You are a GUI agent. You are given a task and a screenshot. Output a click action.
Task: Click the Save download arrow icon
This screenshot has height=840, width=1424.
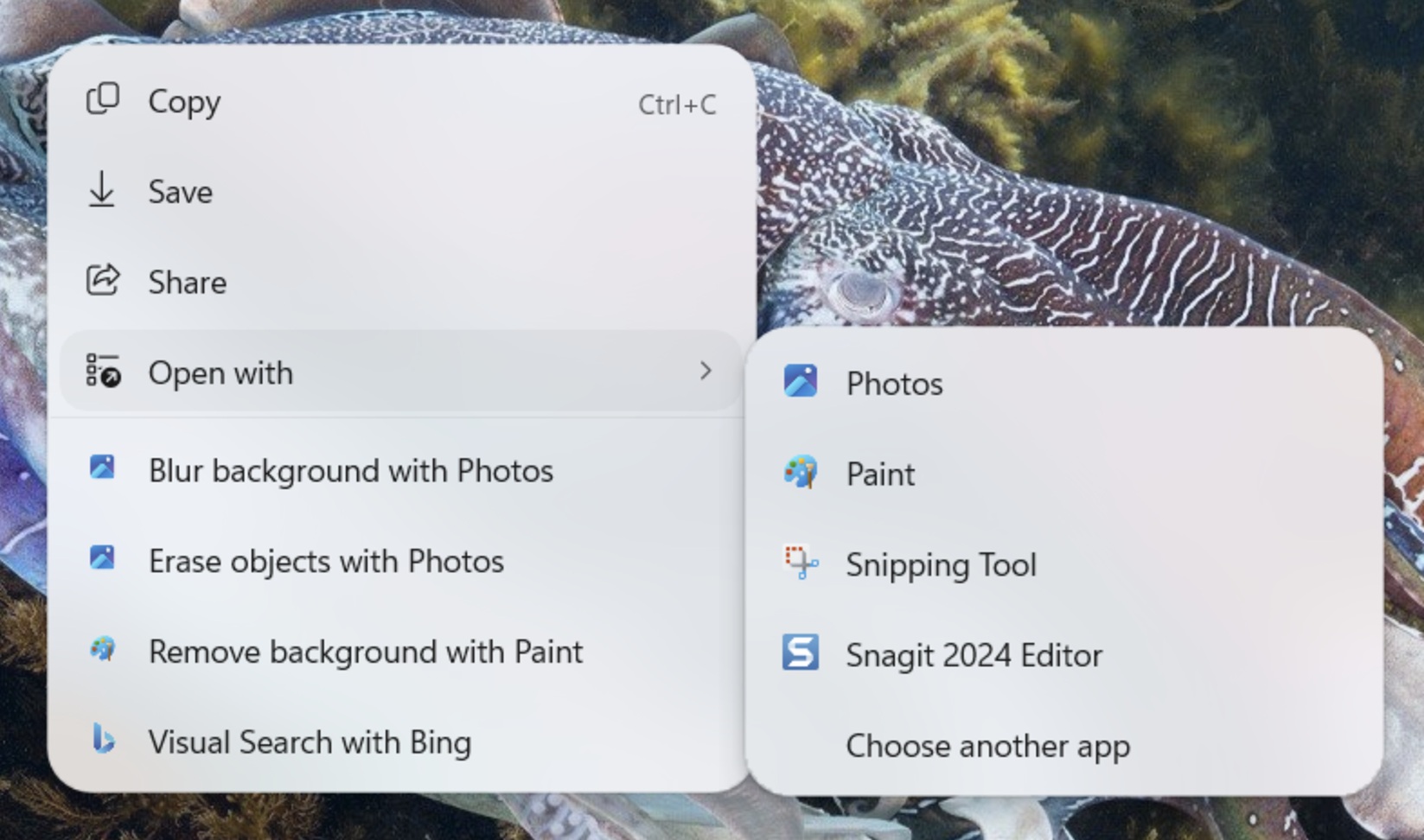coord(102,190)
